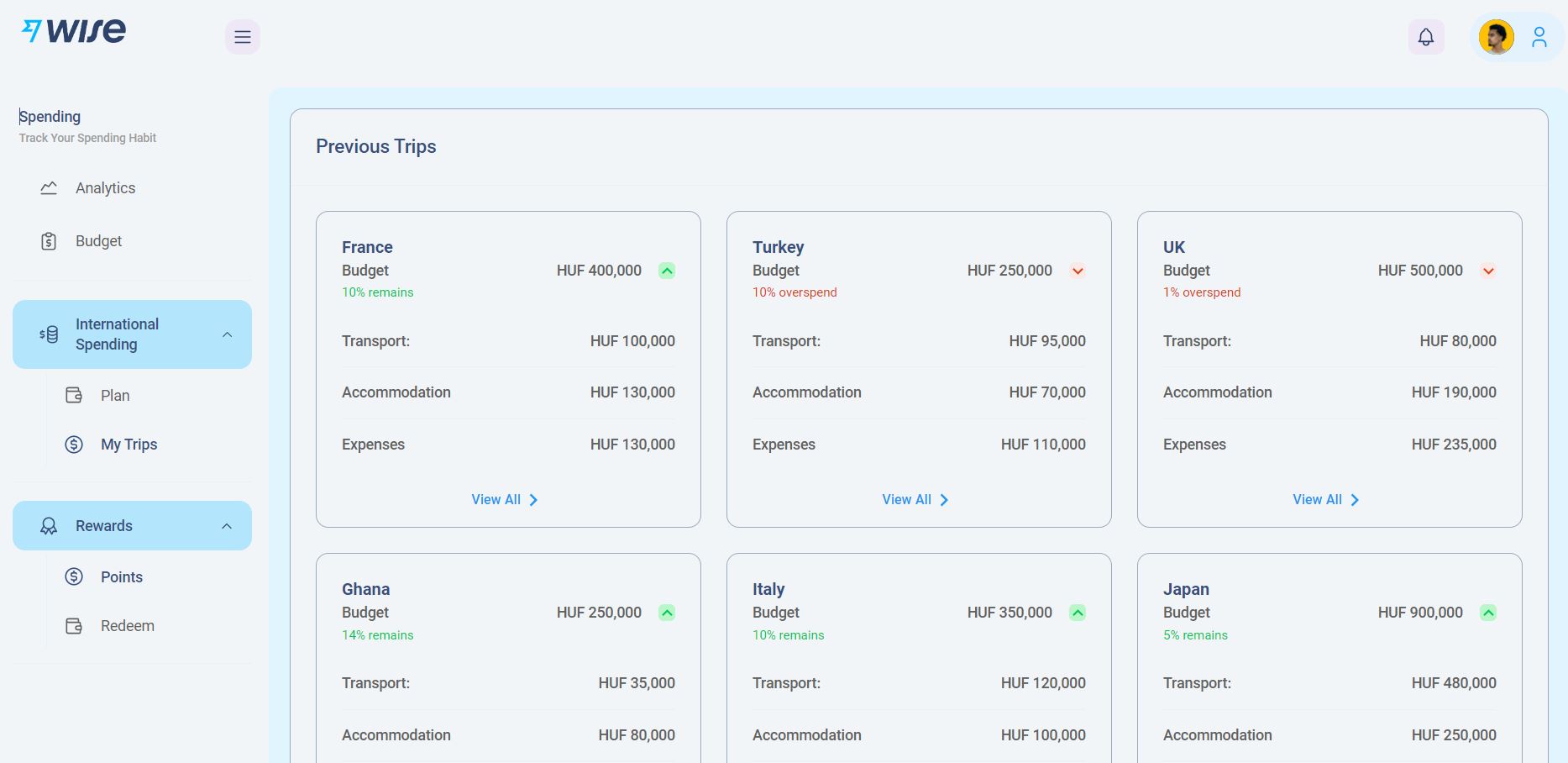Select the France trip title
The image size is (1568, 763).
click(x=367, y=247)
